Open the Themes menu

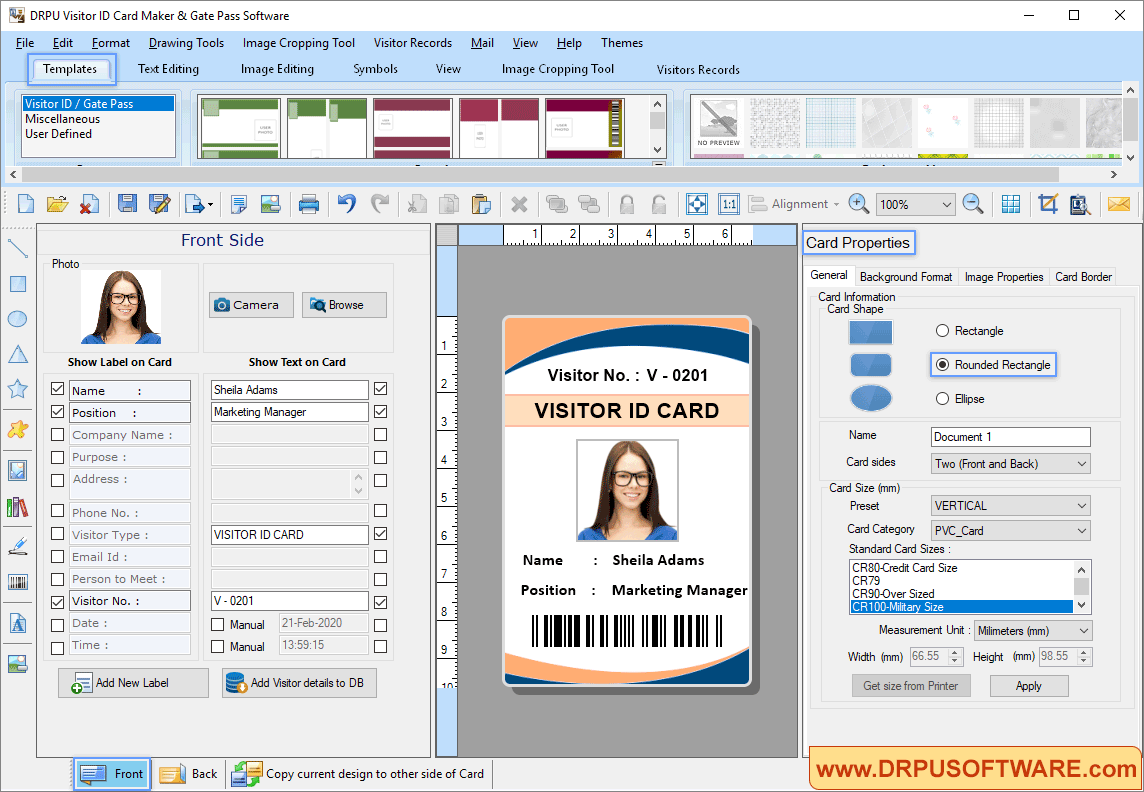pos(622,43)
